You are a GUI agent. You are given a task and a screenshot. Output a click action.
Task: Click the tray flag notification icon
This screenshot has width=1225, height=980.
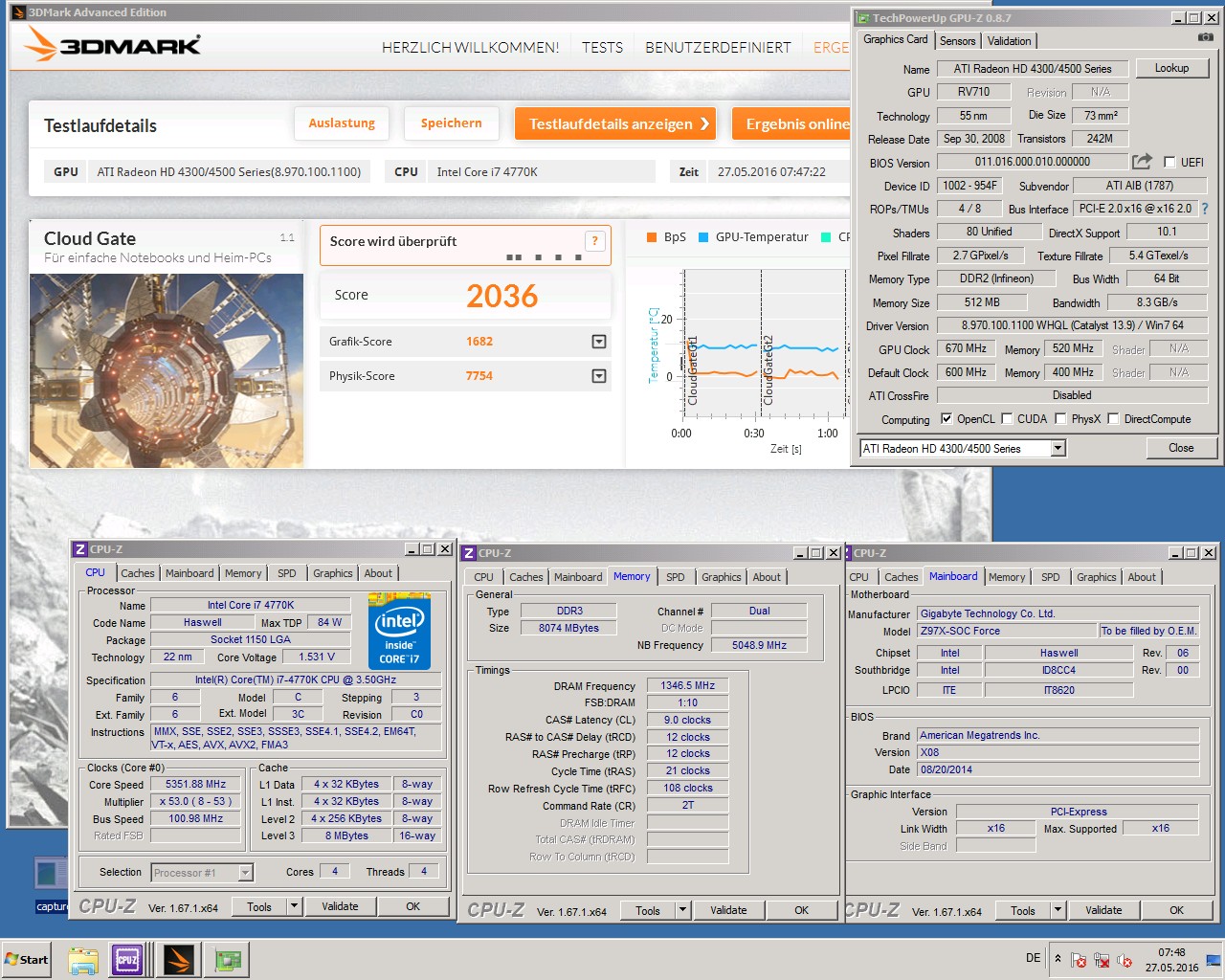point(1079,960)
